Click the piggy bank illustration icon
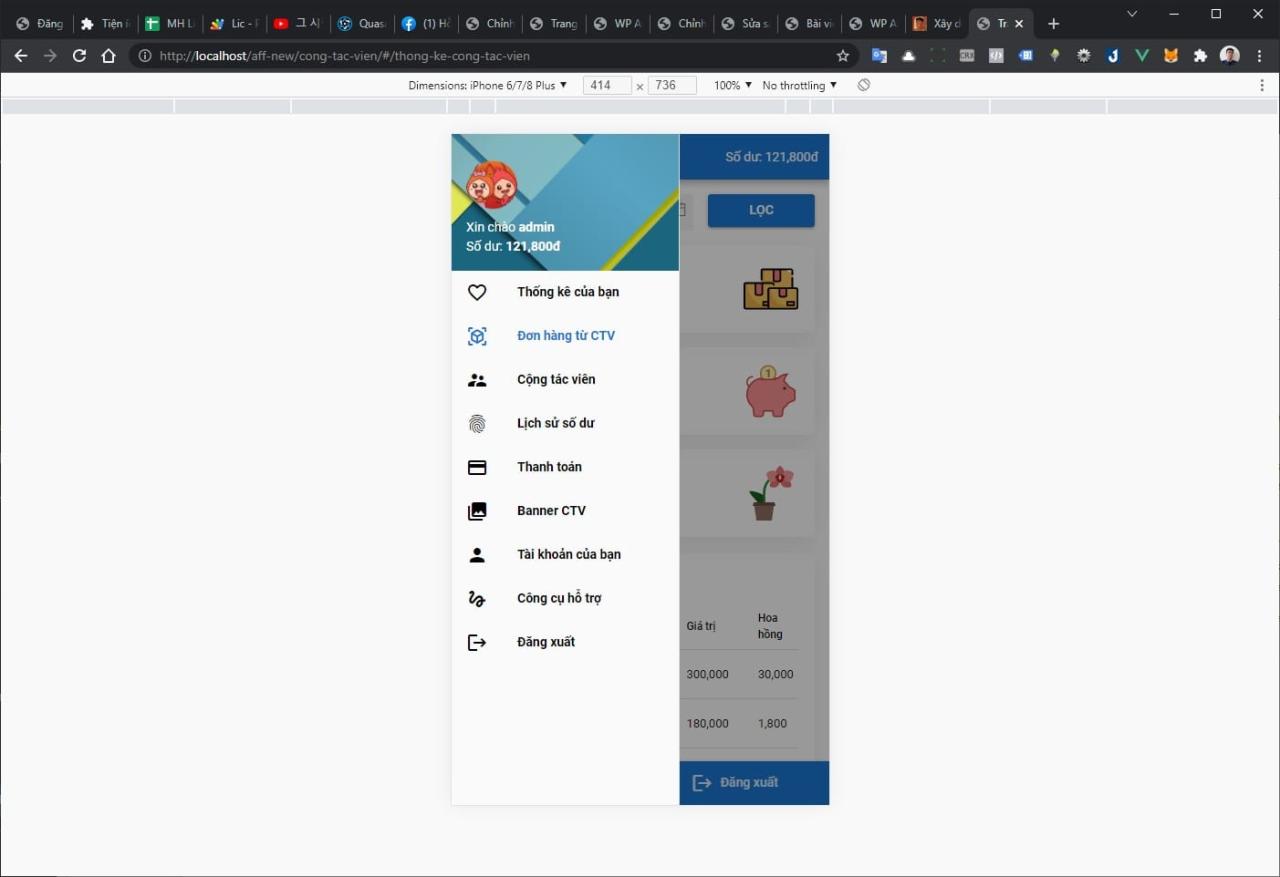 pyautogui.click(x=770, y=391)
